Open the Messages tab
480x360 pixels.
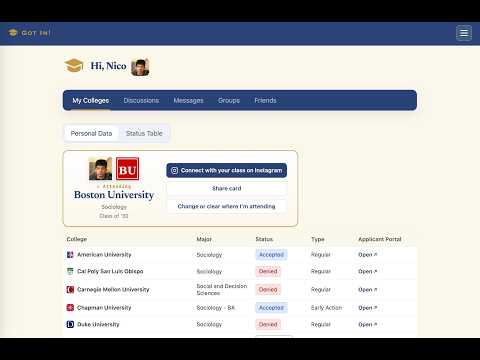click(x=188, y=100)
